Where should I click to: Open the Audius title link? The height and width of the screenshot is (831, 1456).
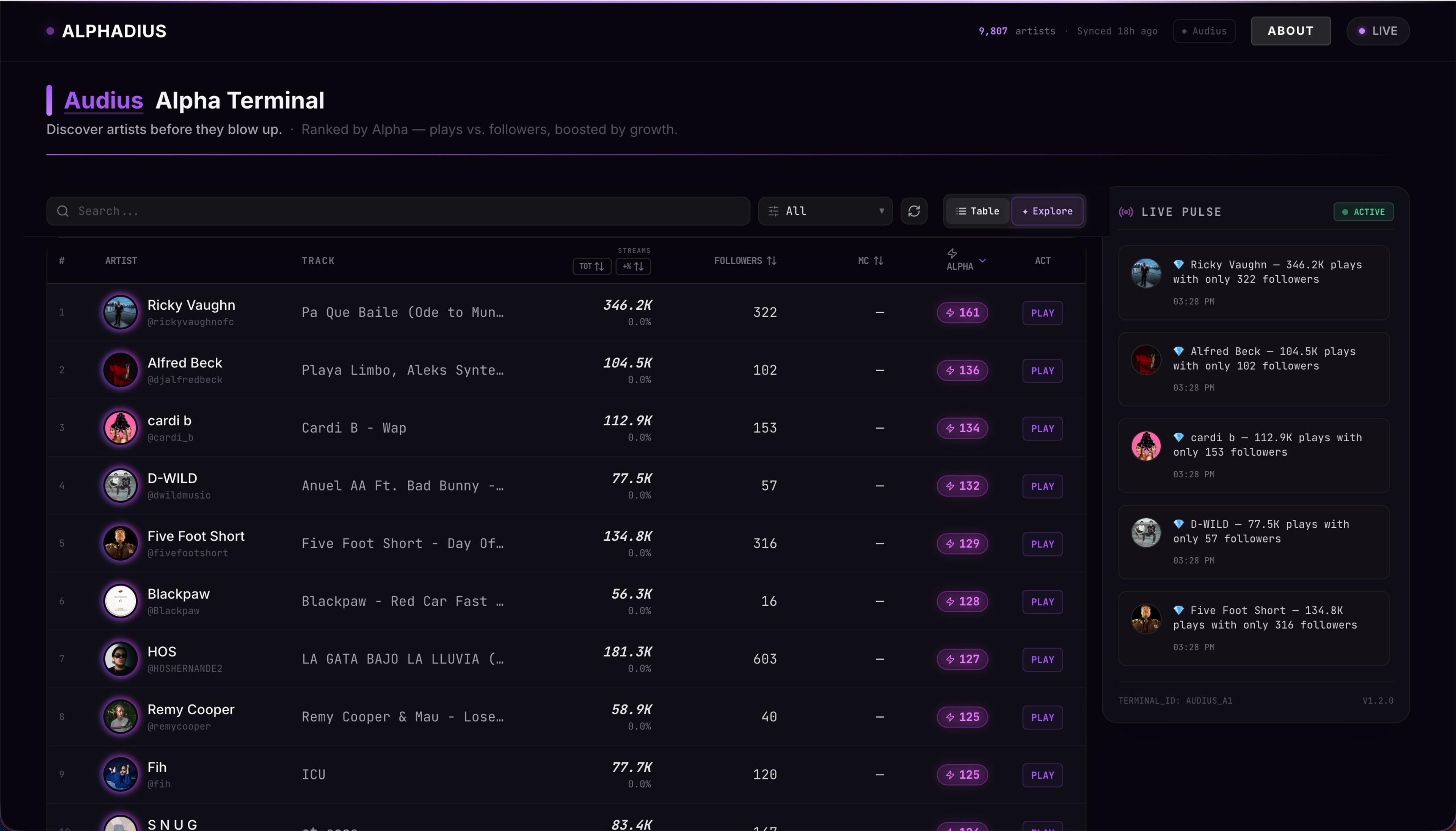click(x=103, y=100)
